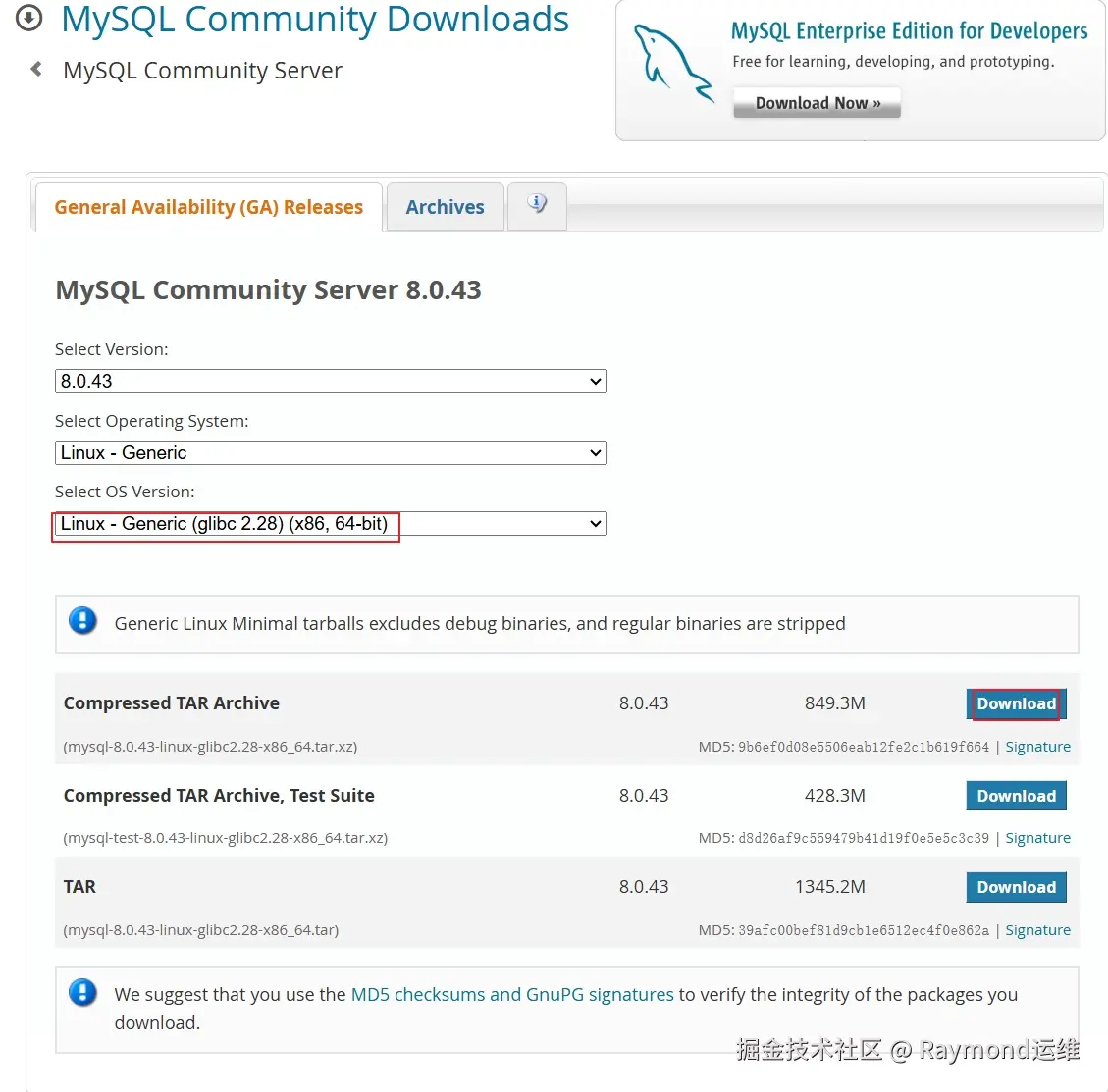1108x1092 pixels.
Task: Click Generic Linux Minimal tarballs notice text
Action: tap(480, 624)
